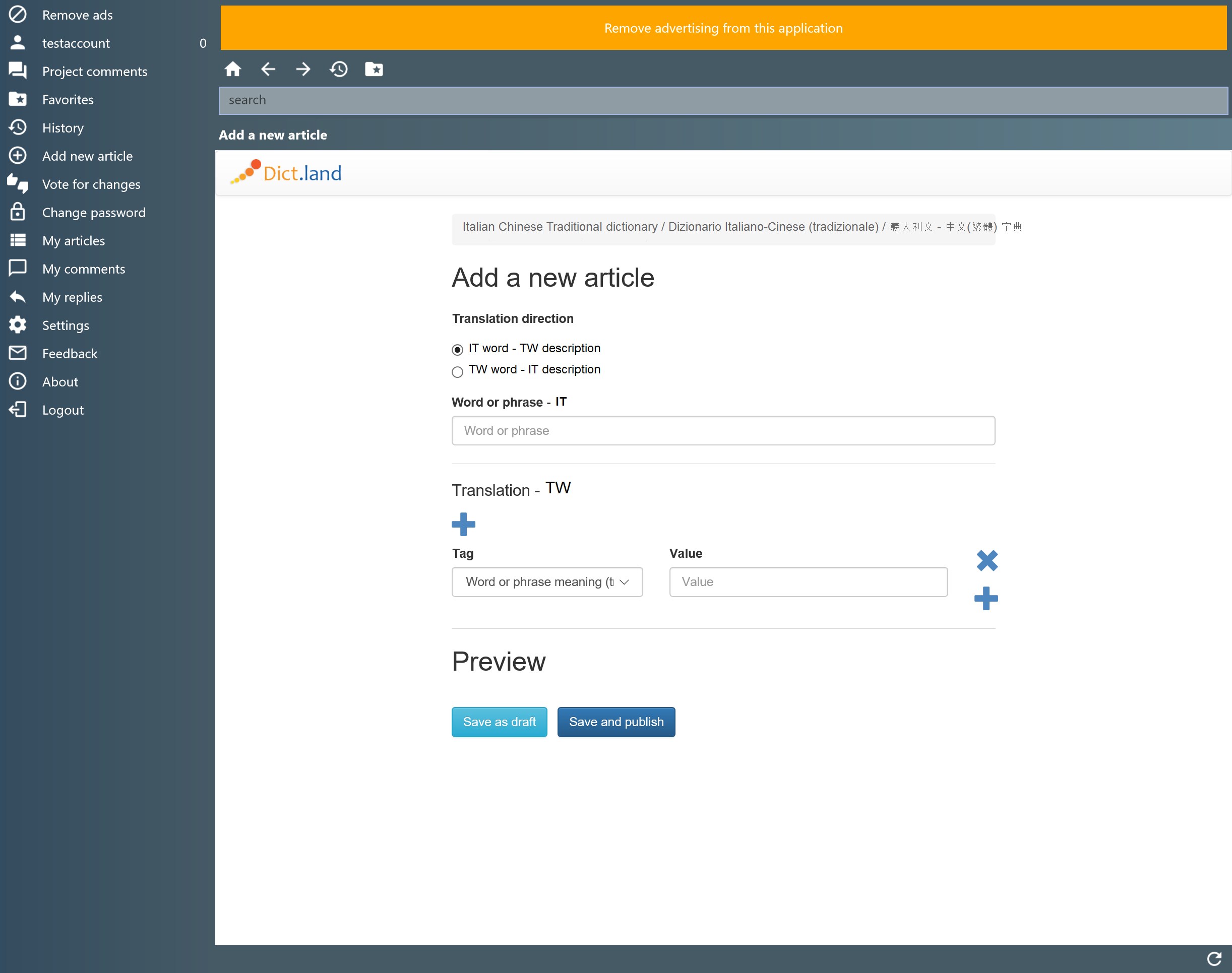Remove tag row with the X icon
Screen dimensions: 1232x973
click(x=987, y=560)
